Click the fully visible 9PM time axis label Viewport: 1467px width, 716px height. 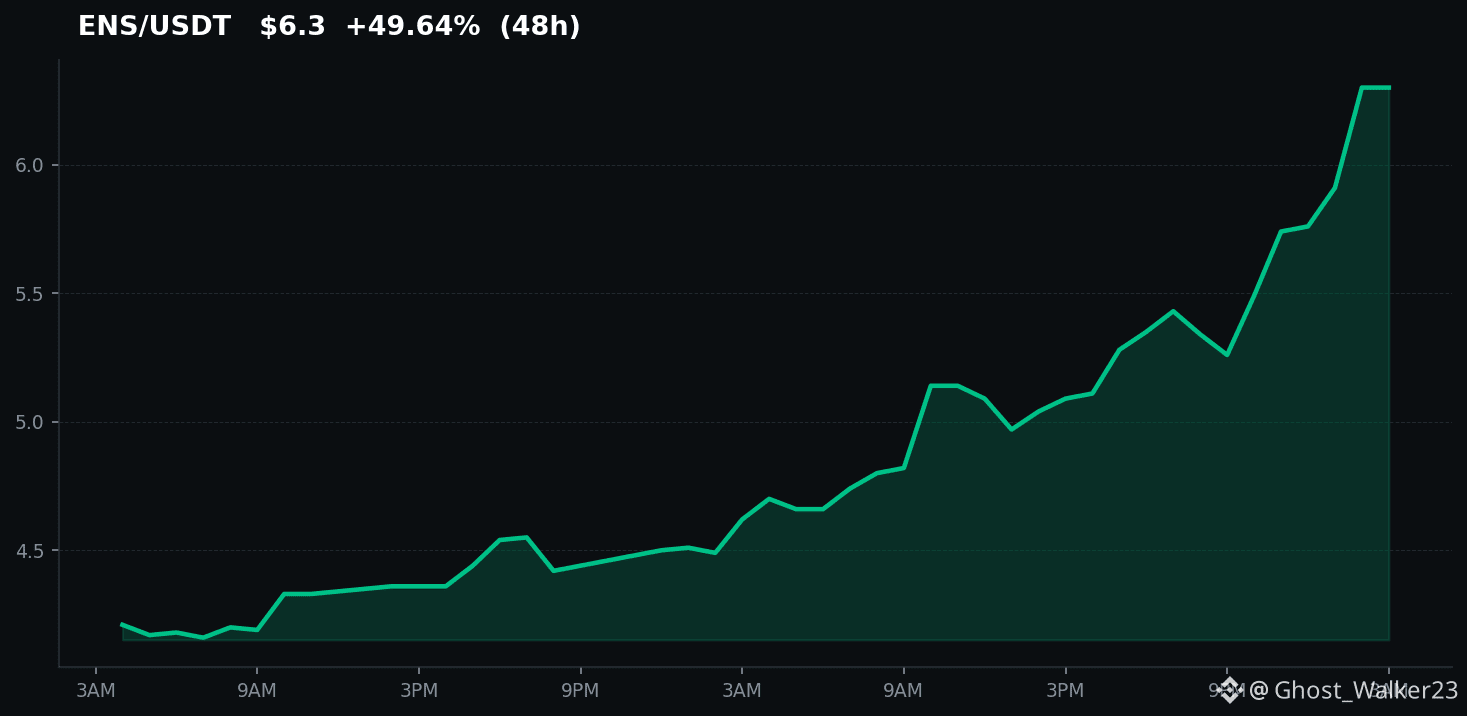580,691
